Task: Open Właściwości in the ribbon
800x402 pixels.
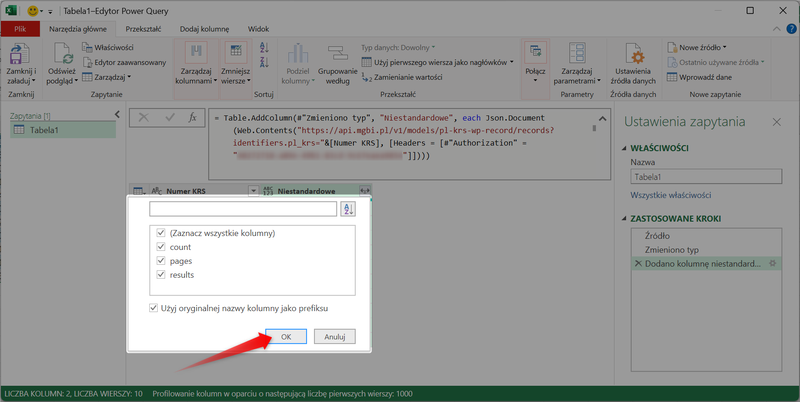Action: click(x=108, y=47)
